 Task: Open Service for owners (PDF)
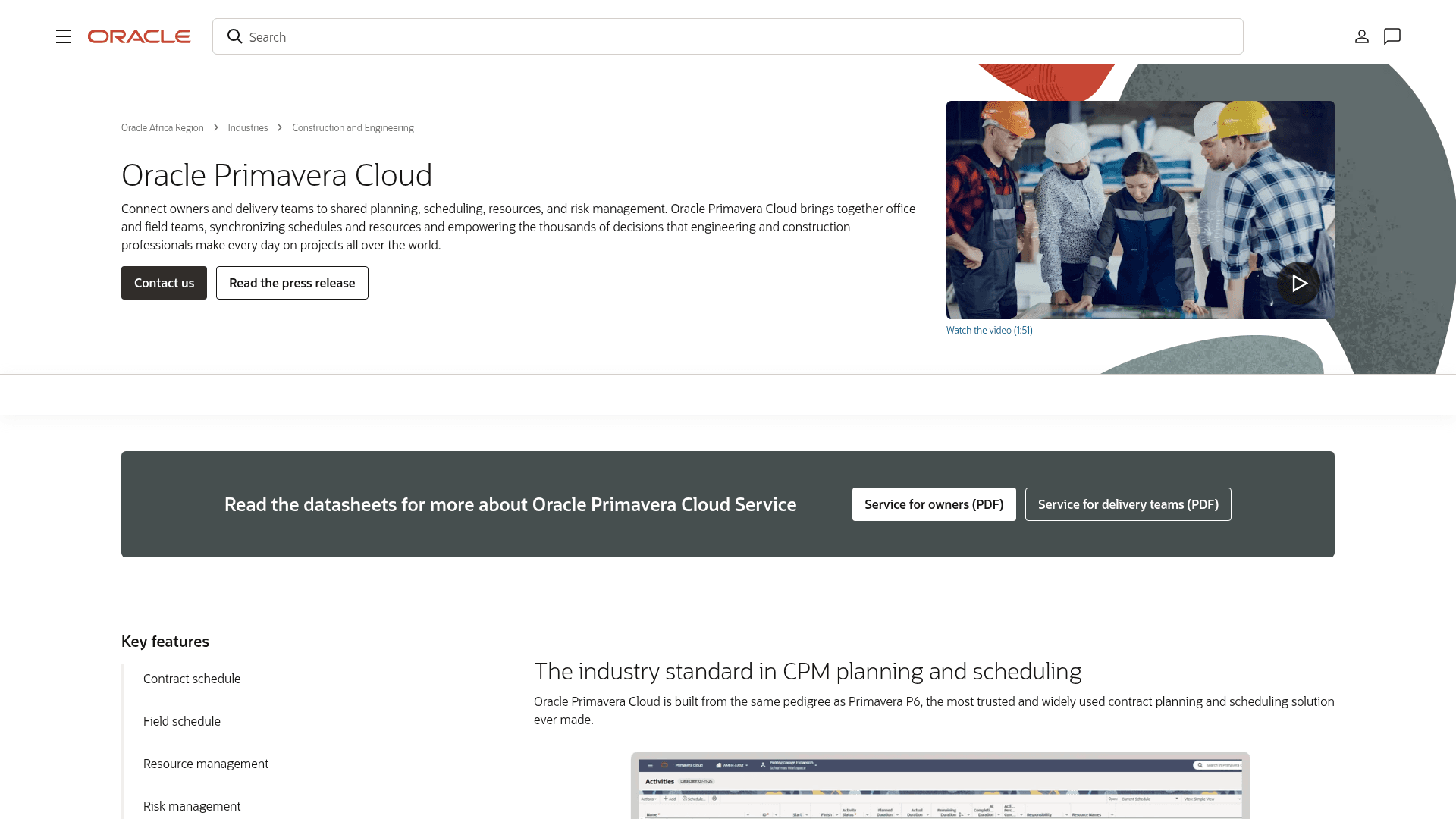point(934,504)
